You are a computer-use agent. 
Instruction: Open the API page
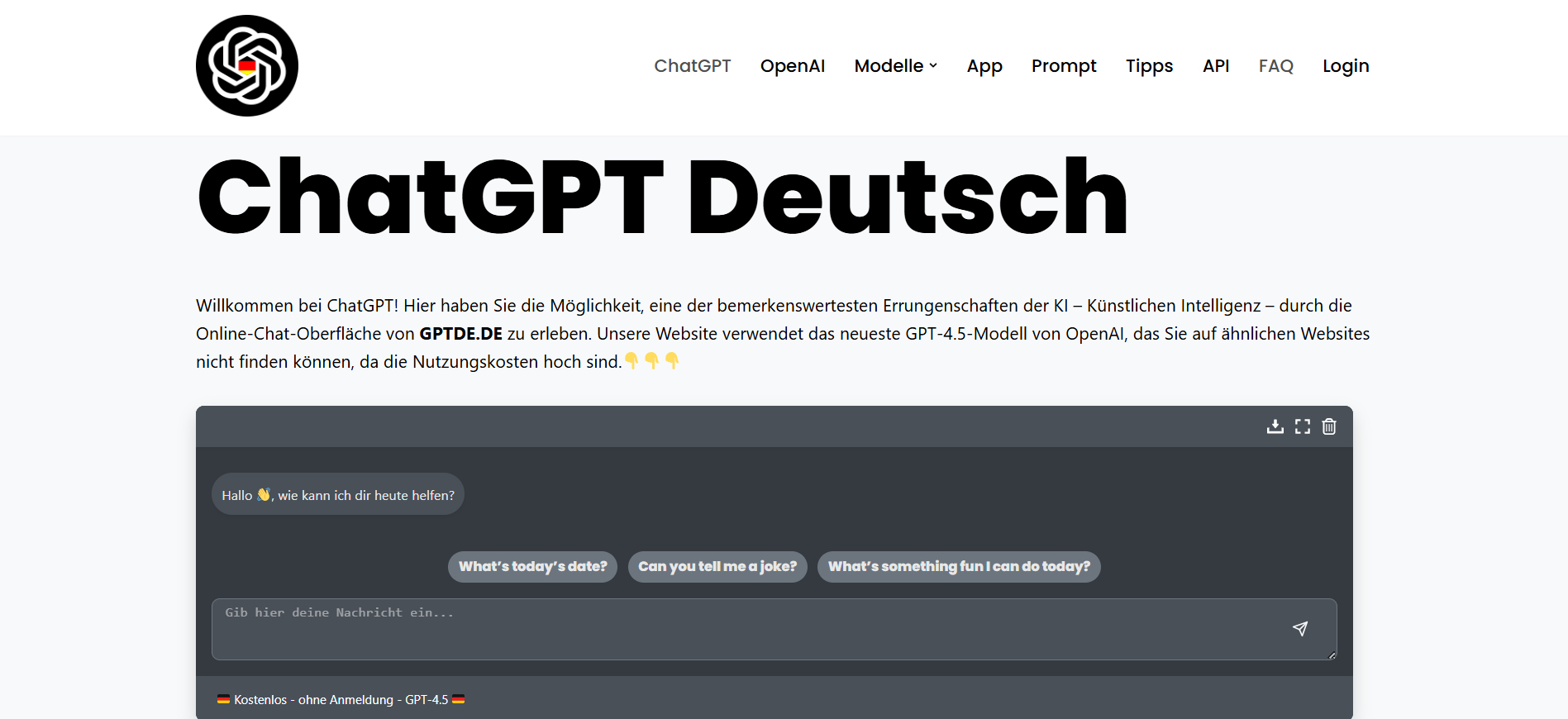coord(1215,66)
